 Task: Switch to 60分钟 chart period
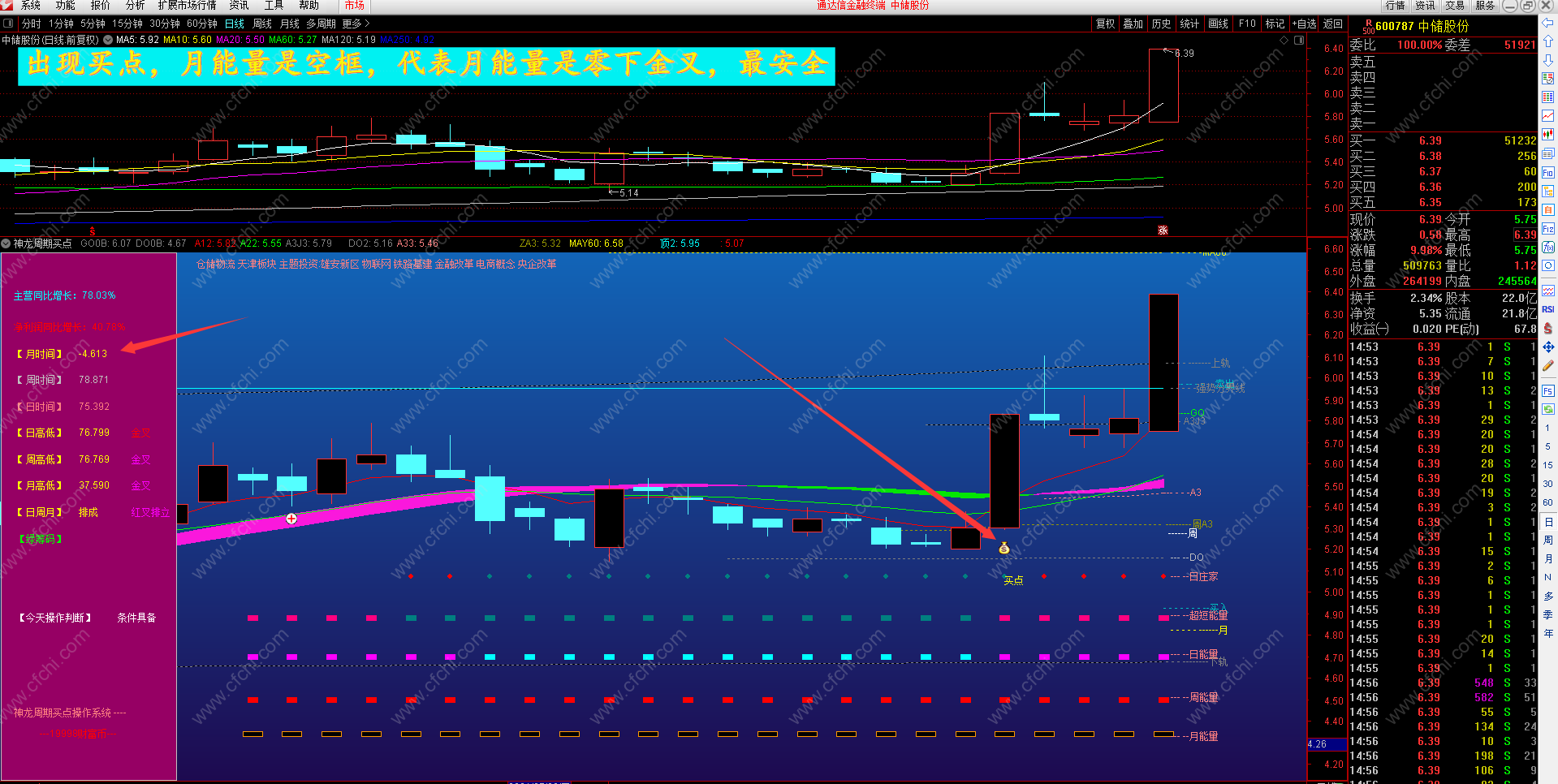pyautogui.click(x=202, y=24)
